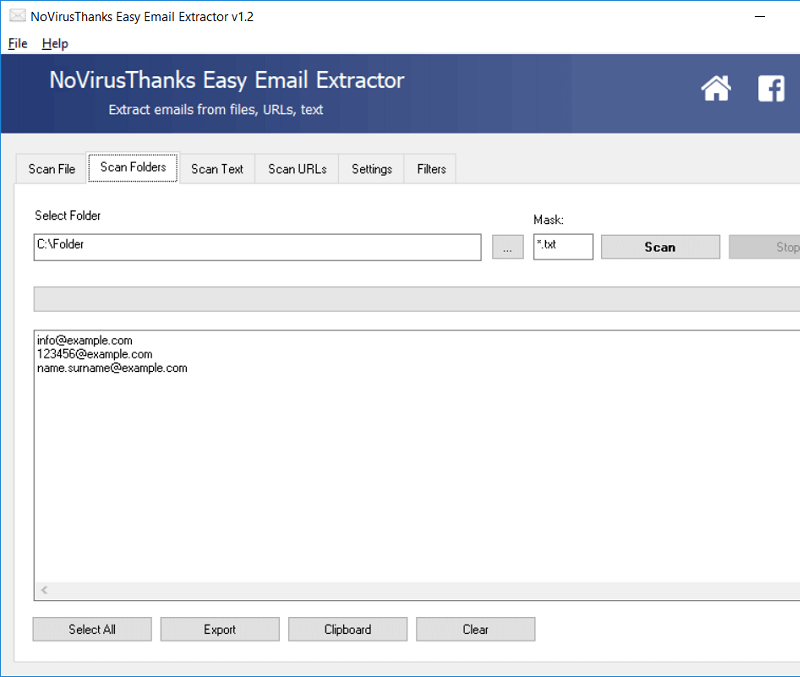Viewport: 800px width, 677px height.
Task: Click the left arrow of horizontal scrollbar
Action: click(44, 590)
